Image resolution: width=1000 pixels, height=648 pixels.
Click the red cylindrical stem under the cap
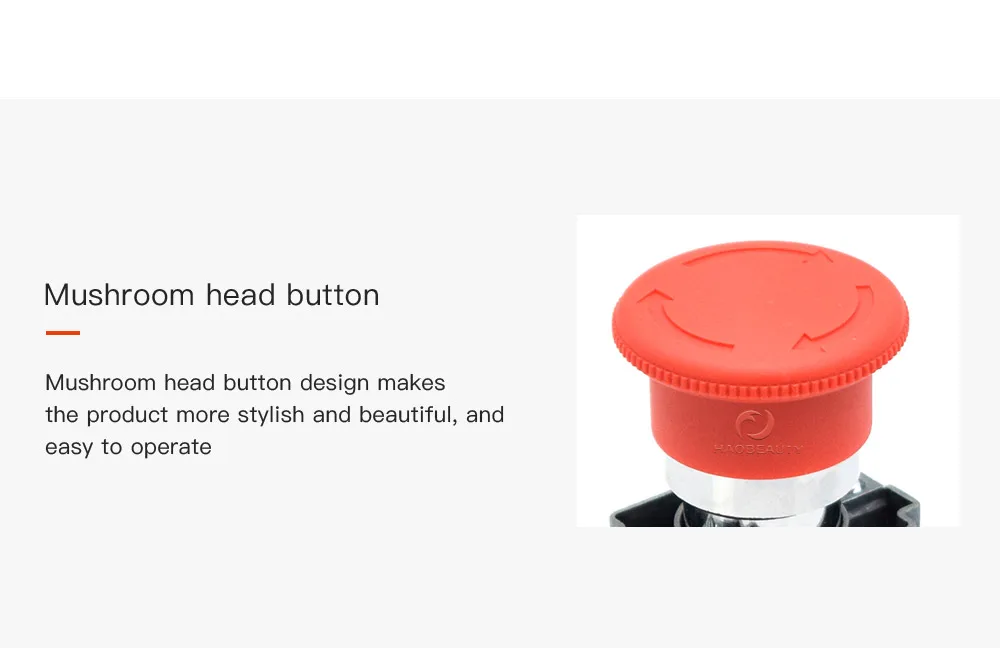(x=760, y=427)
